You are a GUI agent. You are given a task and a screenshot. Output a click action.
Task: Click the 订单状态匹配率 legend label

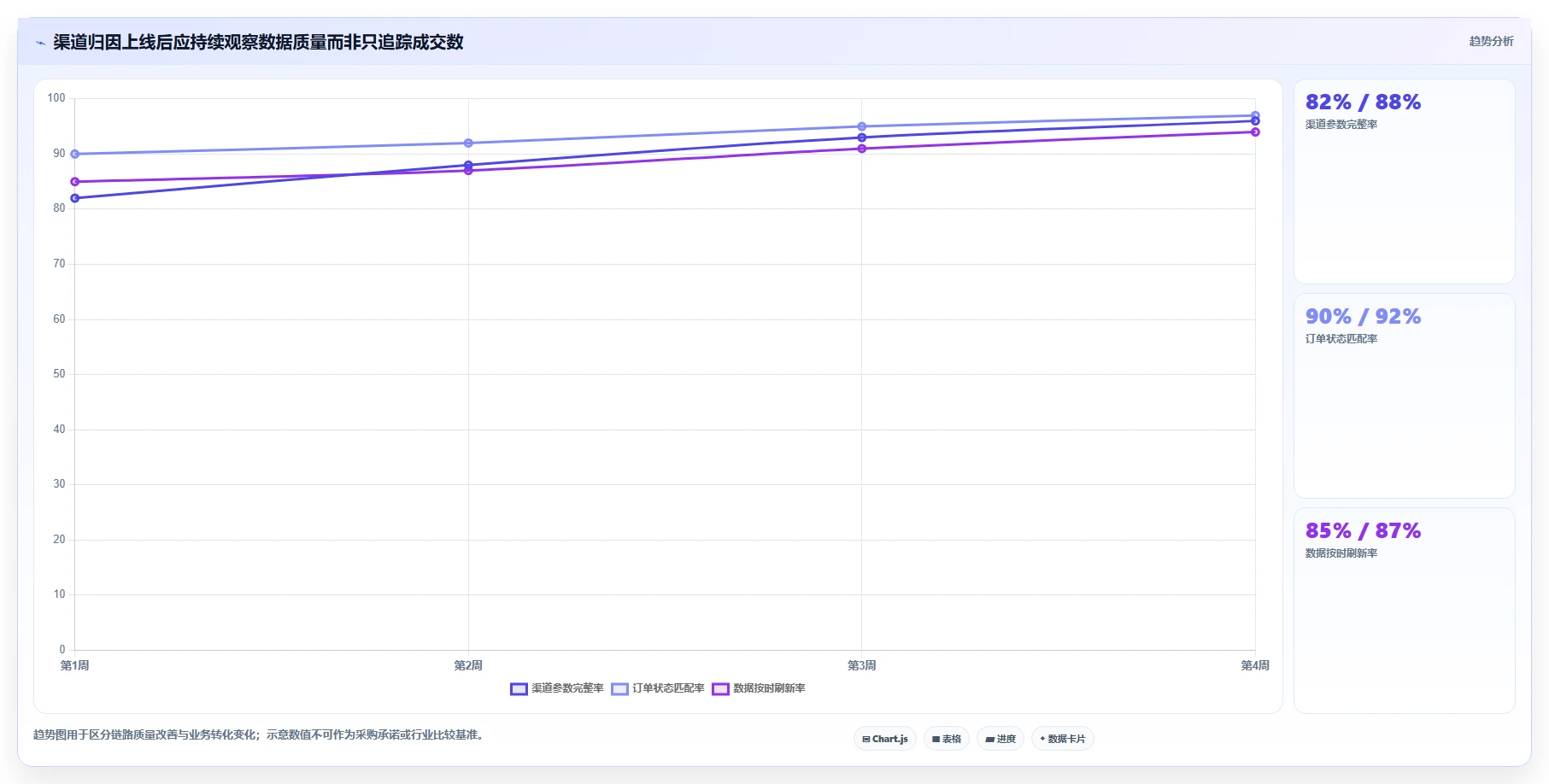pyautogui.click(x=668, y=688)
